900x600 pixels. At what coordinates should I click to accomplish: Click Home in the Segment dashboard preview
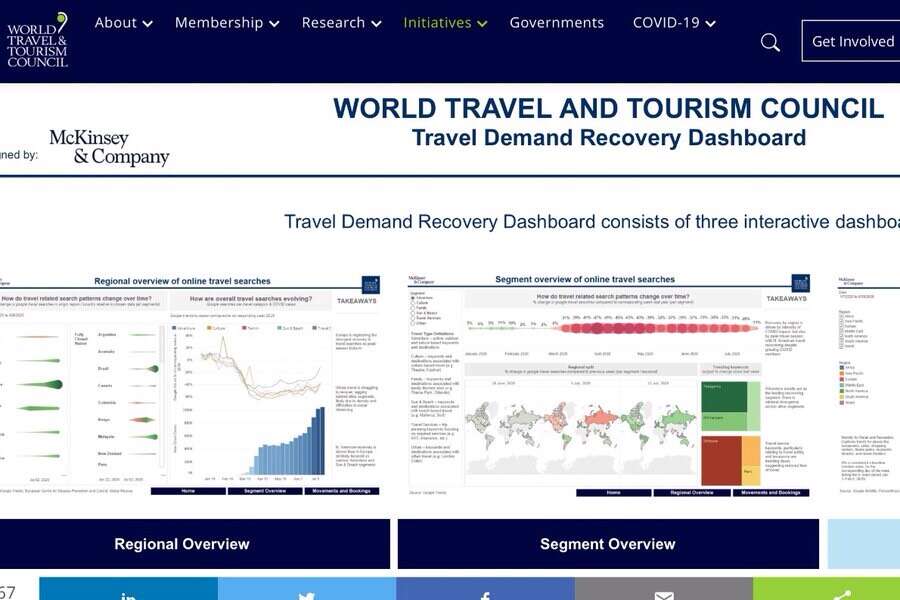[614, 493]
